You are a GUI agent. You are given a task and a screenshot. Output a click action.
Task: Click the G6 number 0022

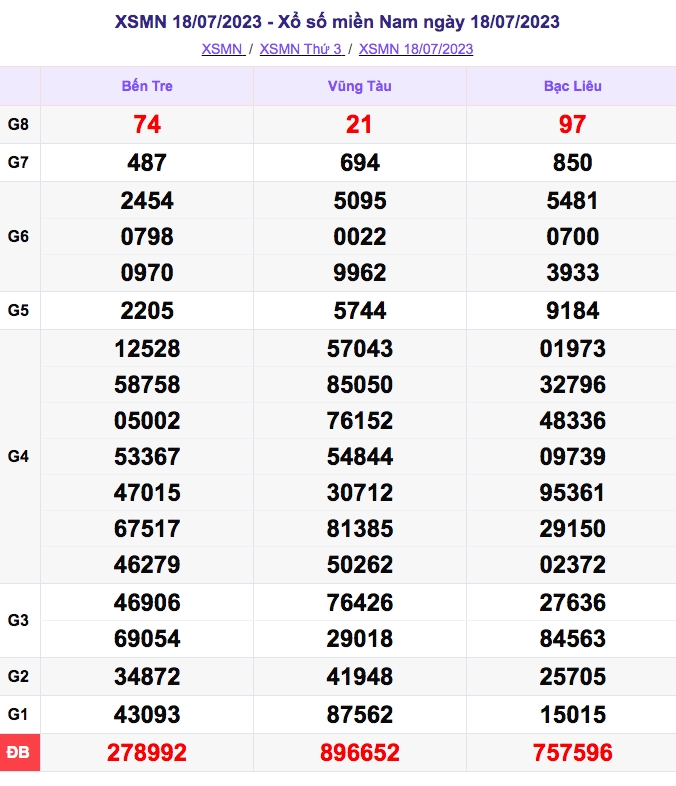[x=360, y=237]
